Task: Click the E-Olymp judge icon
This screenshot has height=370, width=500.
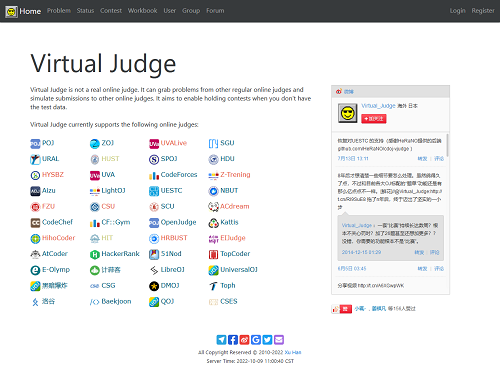Action: [x=35, y=270]
